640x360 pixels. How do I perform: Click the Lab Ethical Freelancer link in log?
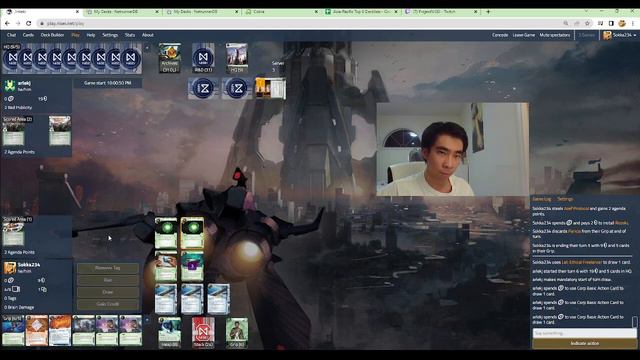582,262
